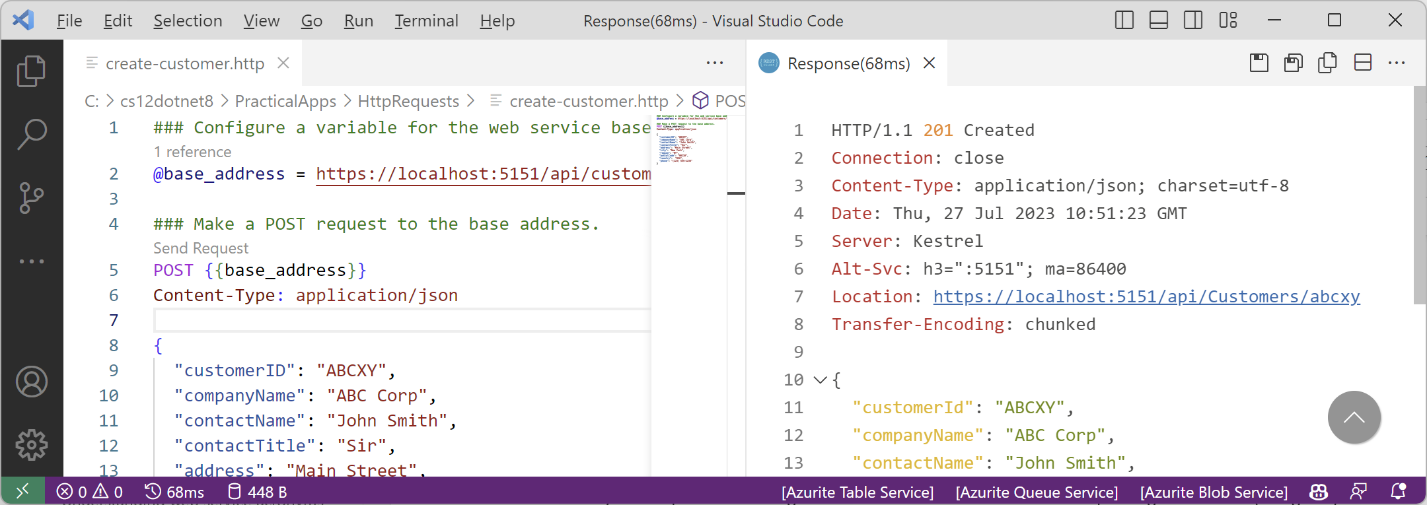This screenshot has height=505, width=1427.
Task: Switch to the Response(68ms) tab
Action: 849,63
